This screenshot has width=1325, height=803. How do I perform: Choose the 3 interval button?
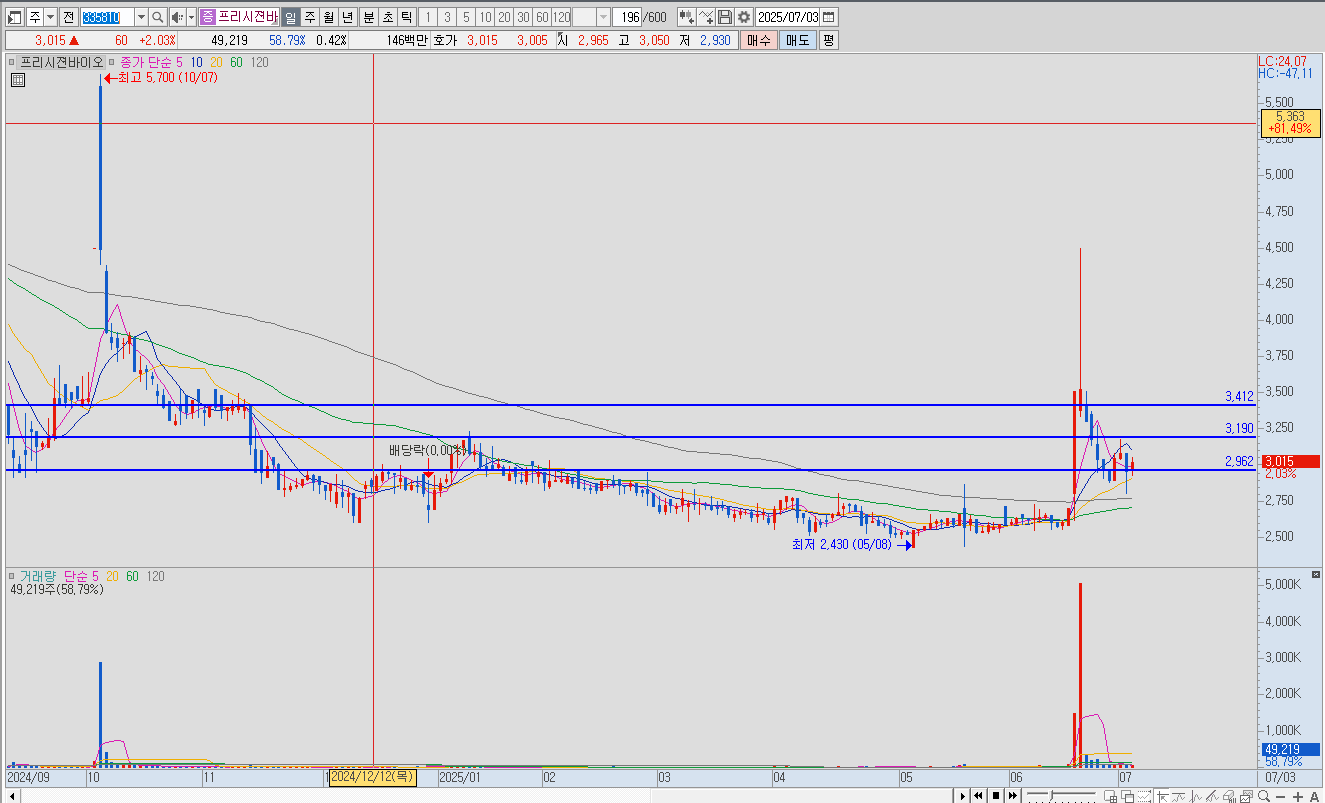pos(447,17)
